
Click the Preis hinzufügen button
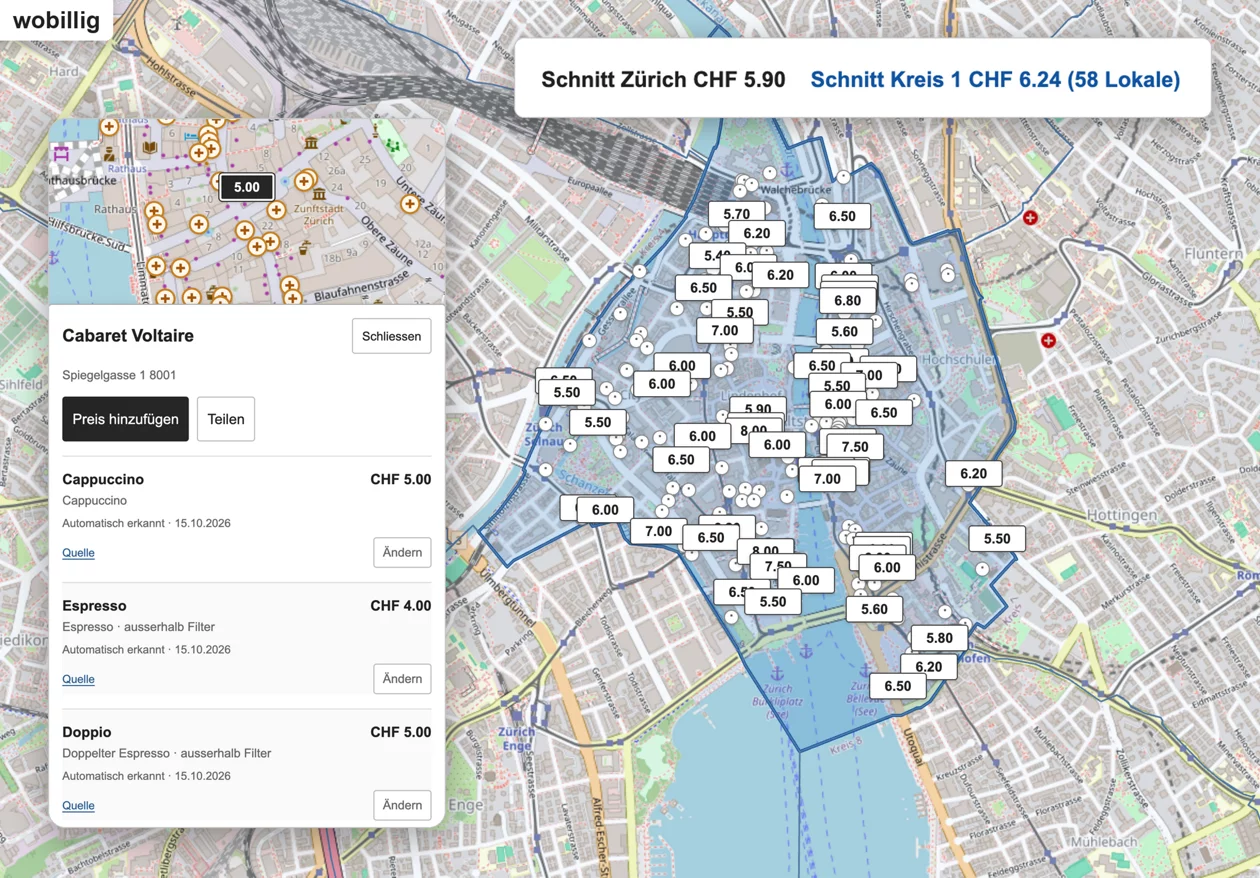(125, 419)
